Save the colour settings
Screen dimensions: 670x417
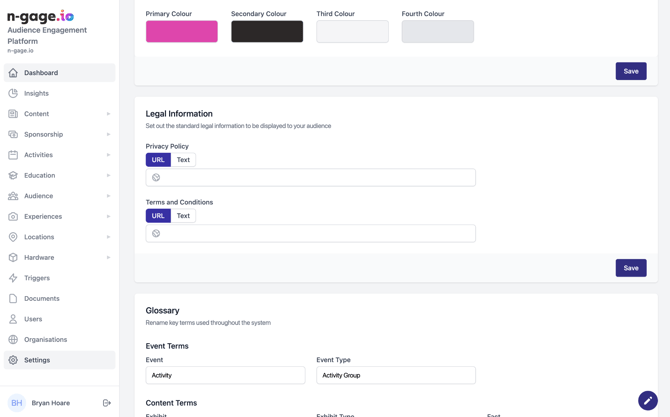point(630,71)
